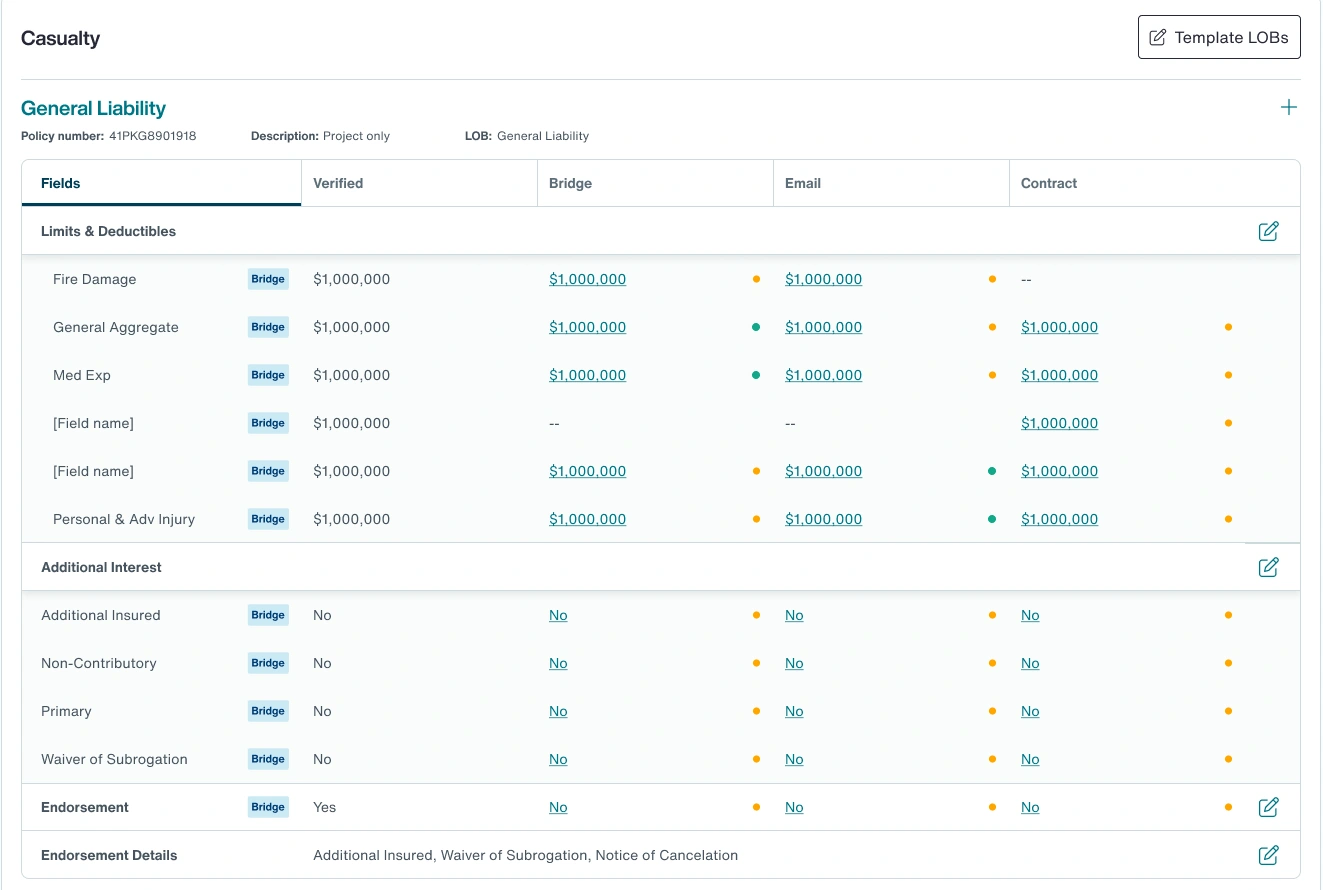Viewport: 1323px width, 890px height.
Task: Select the Fields tab
Action: click(161, 183)
